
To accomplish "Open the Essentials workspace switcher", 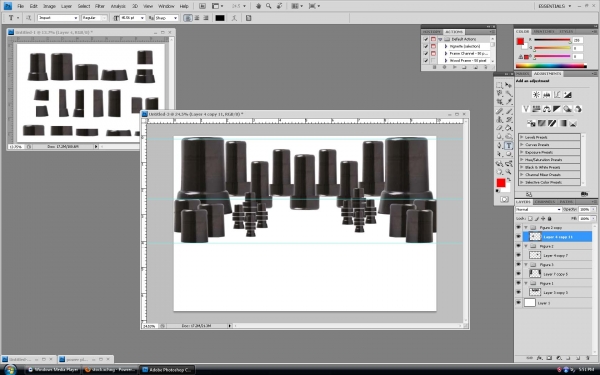I will click(554, 6).
